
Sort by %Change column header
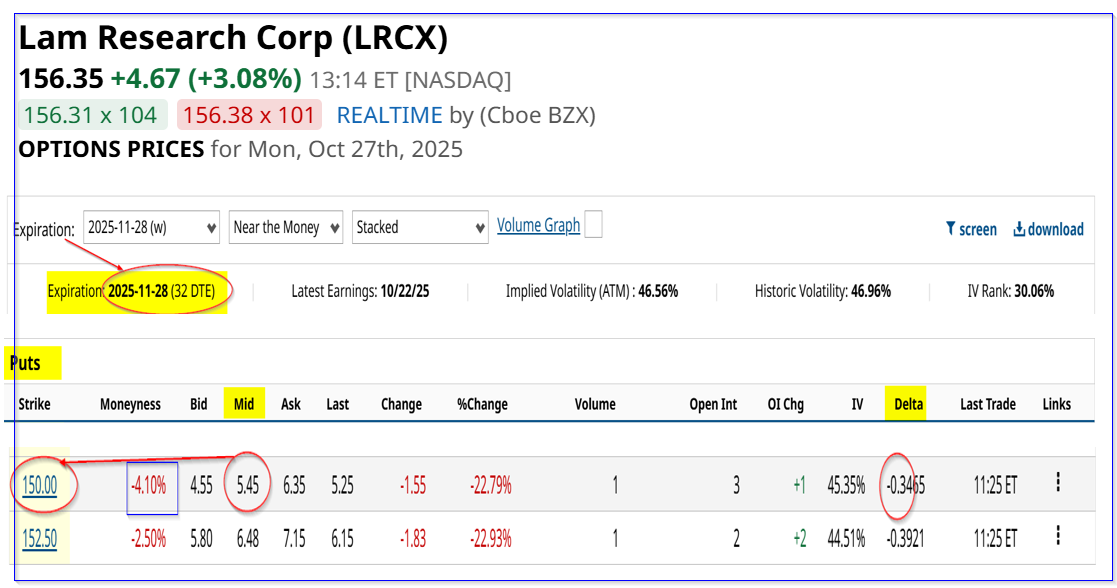tap(483, 404)
